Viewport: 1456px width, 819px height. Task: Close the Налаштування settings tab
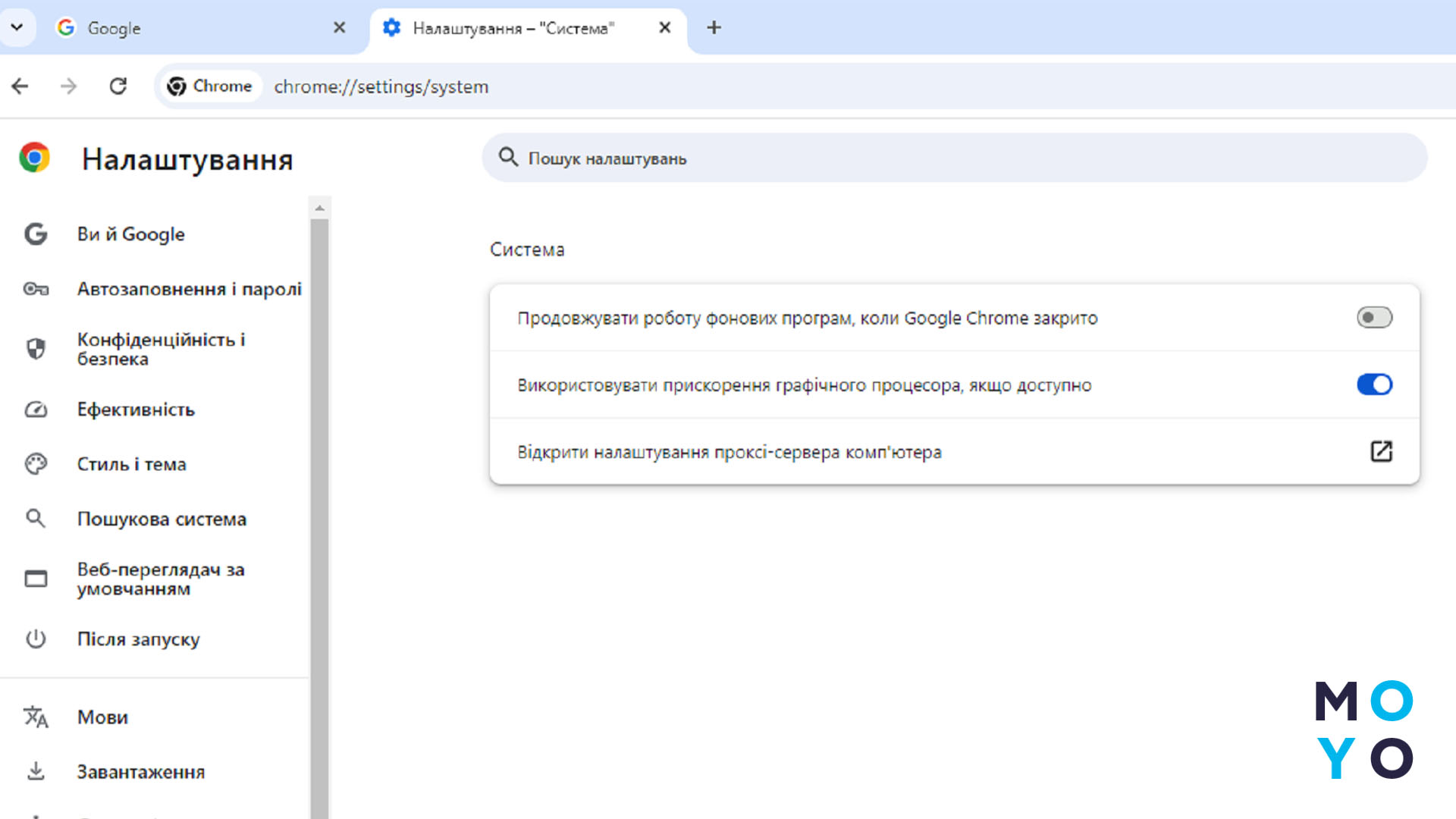[664, 28]
